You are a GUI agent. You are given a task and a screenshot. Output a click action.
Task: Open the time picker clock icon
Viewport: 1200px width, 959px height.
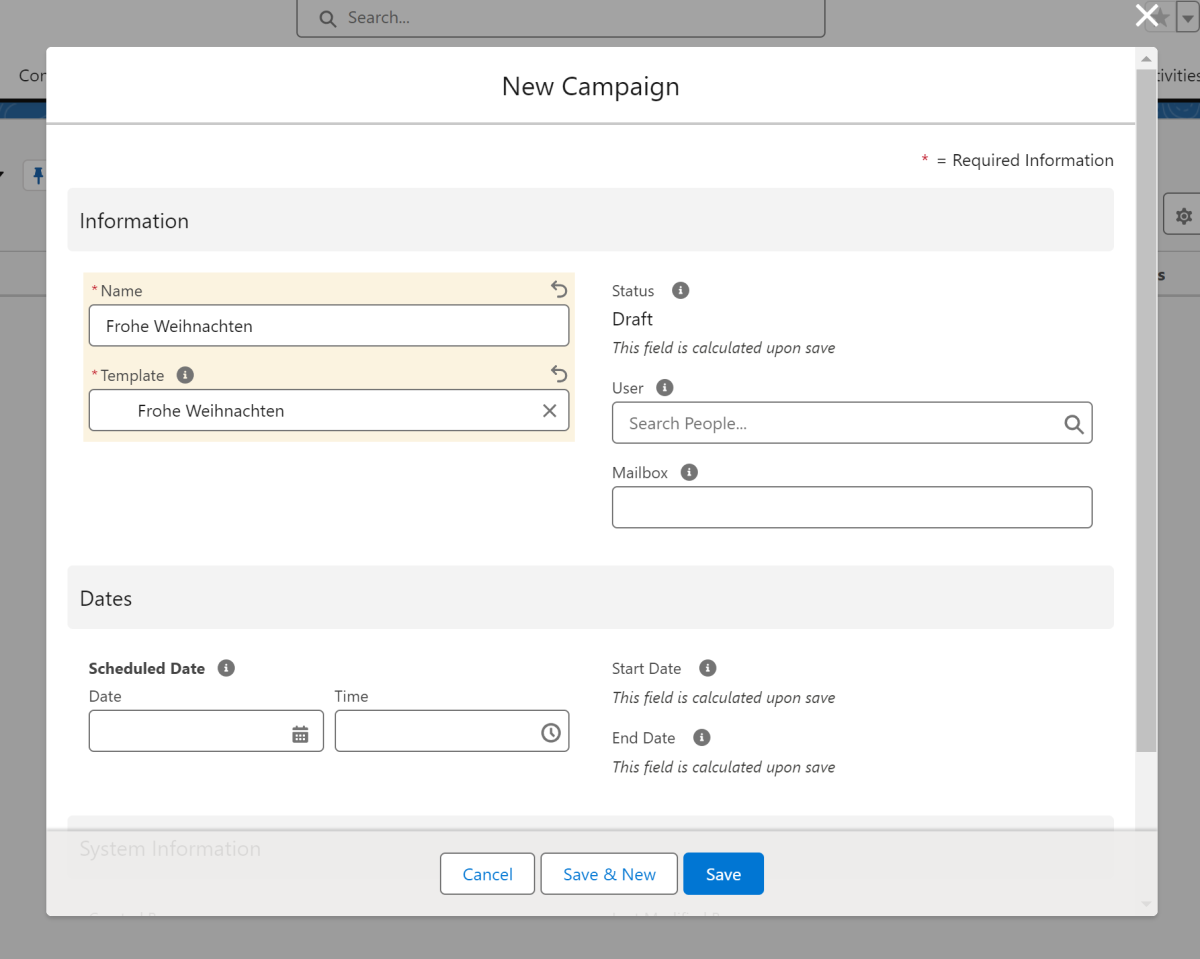coord(551,733)
